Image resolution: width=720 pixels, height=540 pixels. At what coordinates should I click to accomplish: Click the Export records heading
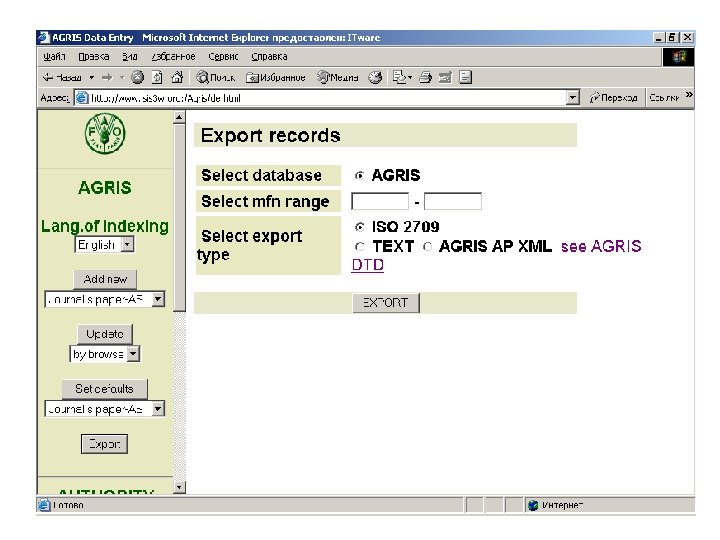coord(270,135)
